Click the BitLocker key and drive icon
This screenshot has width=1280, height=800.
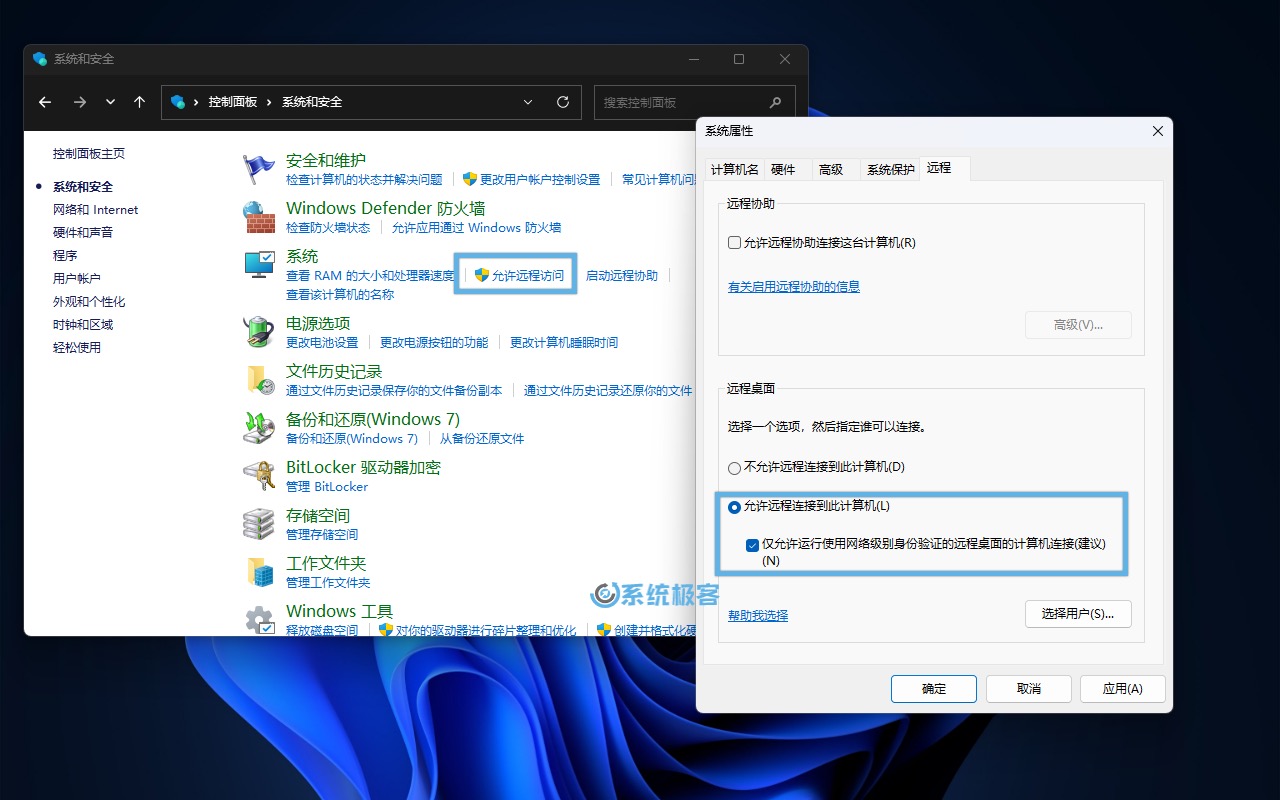259,476
